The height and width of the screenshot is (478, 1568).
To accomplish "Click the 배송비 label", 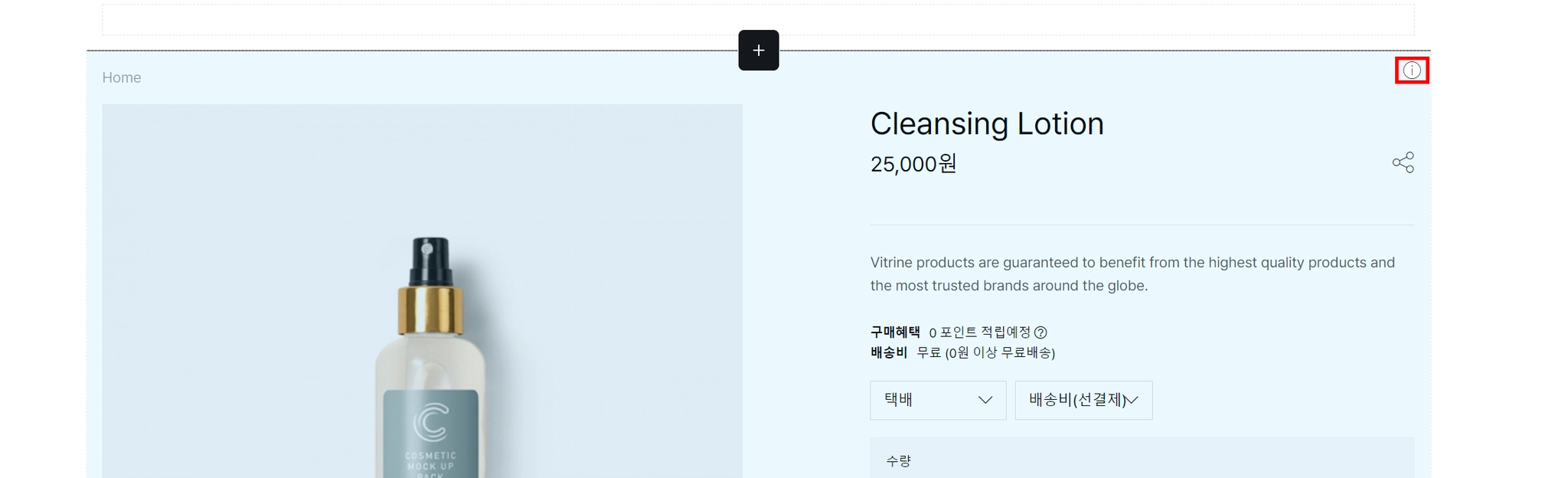I will coord(889,352).
